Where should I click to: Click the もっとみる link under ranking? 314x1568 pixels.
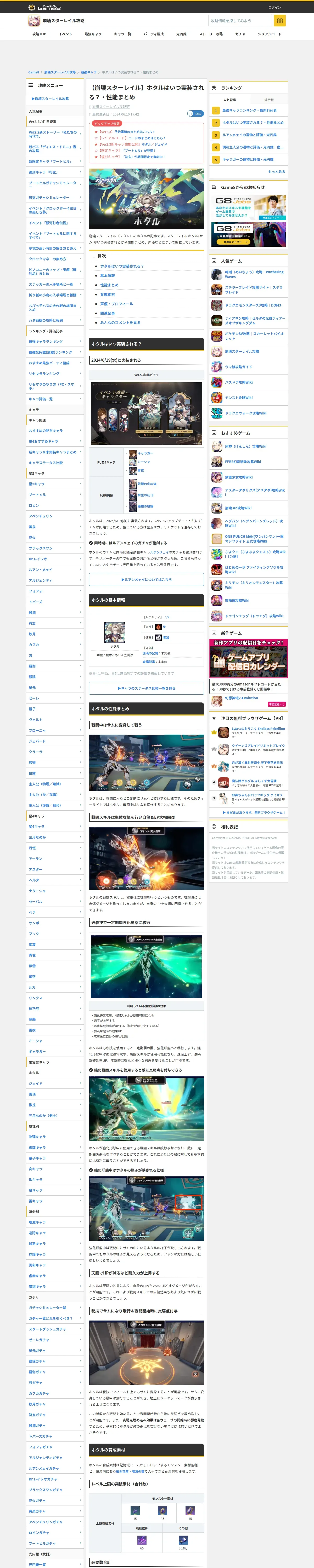[x=276, y=172]
